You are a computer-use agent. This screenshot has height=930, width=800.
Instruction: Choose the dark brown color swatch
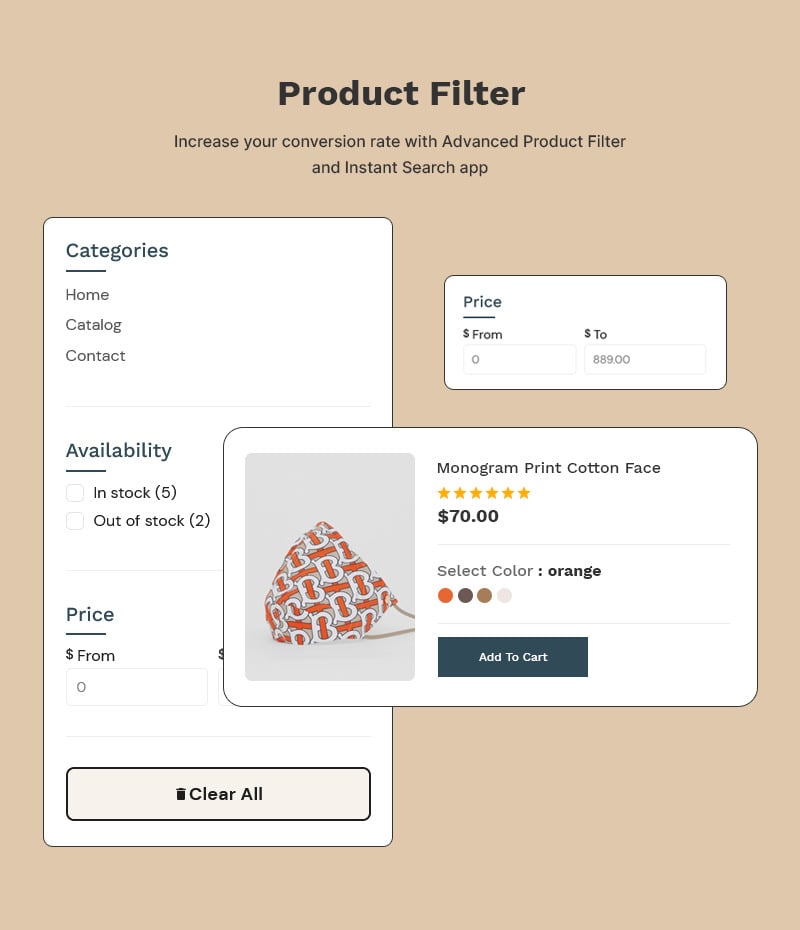click(465, 595)
